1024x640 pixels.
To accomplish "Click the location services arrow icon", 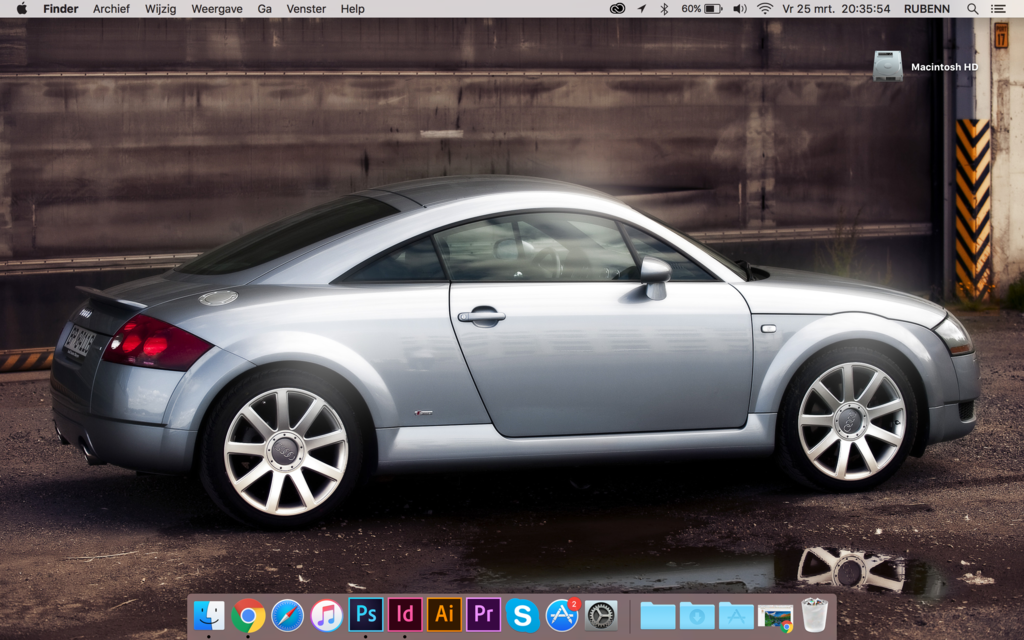I will [642, 8].
